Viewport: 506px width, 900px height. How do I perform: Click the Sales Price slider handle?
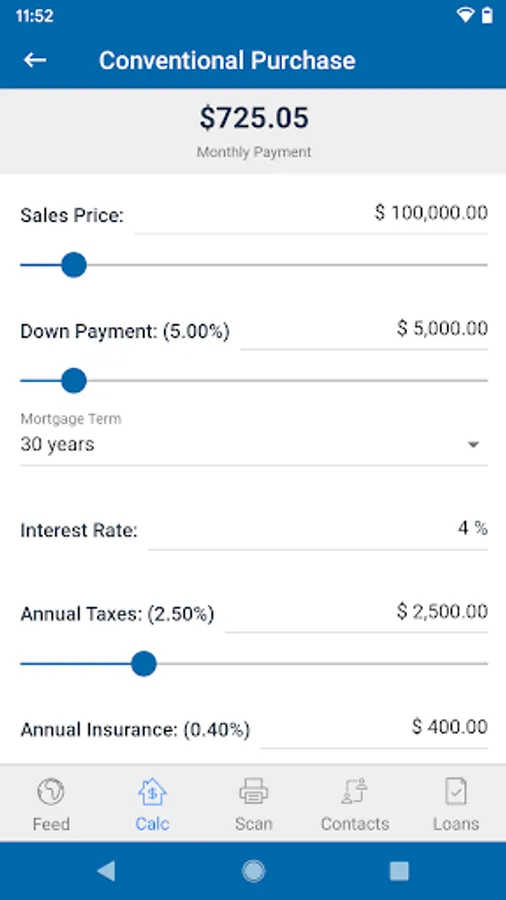tap(73, 265)
